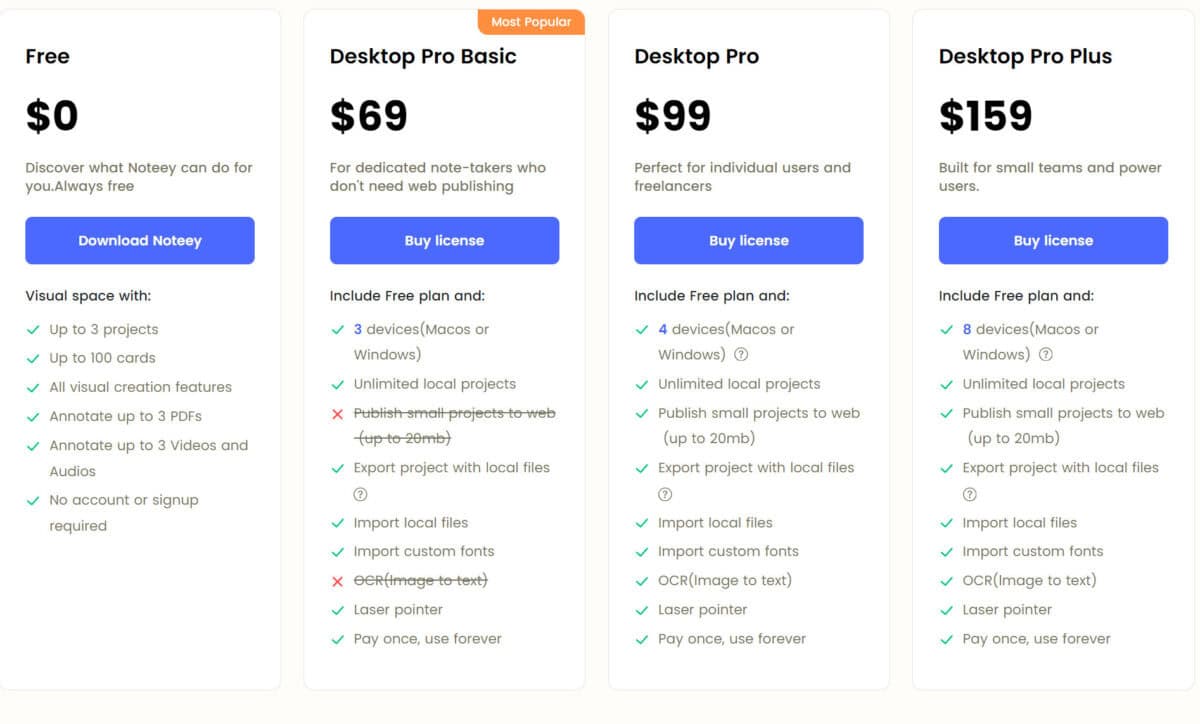Click green checkmark next to Up to 3 projects
Viewport: 1200px width, 724px height.
coord(33,330)
